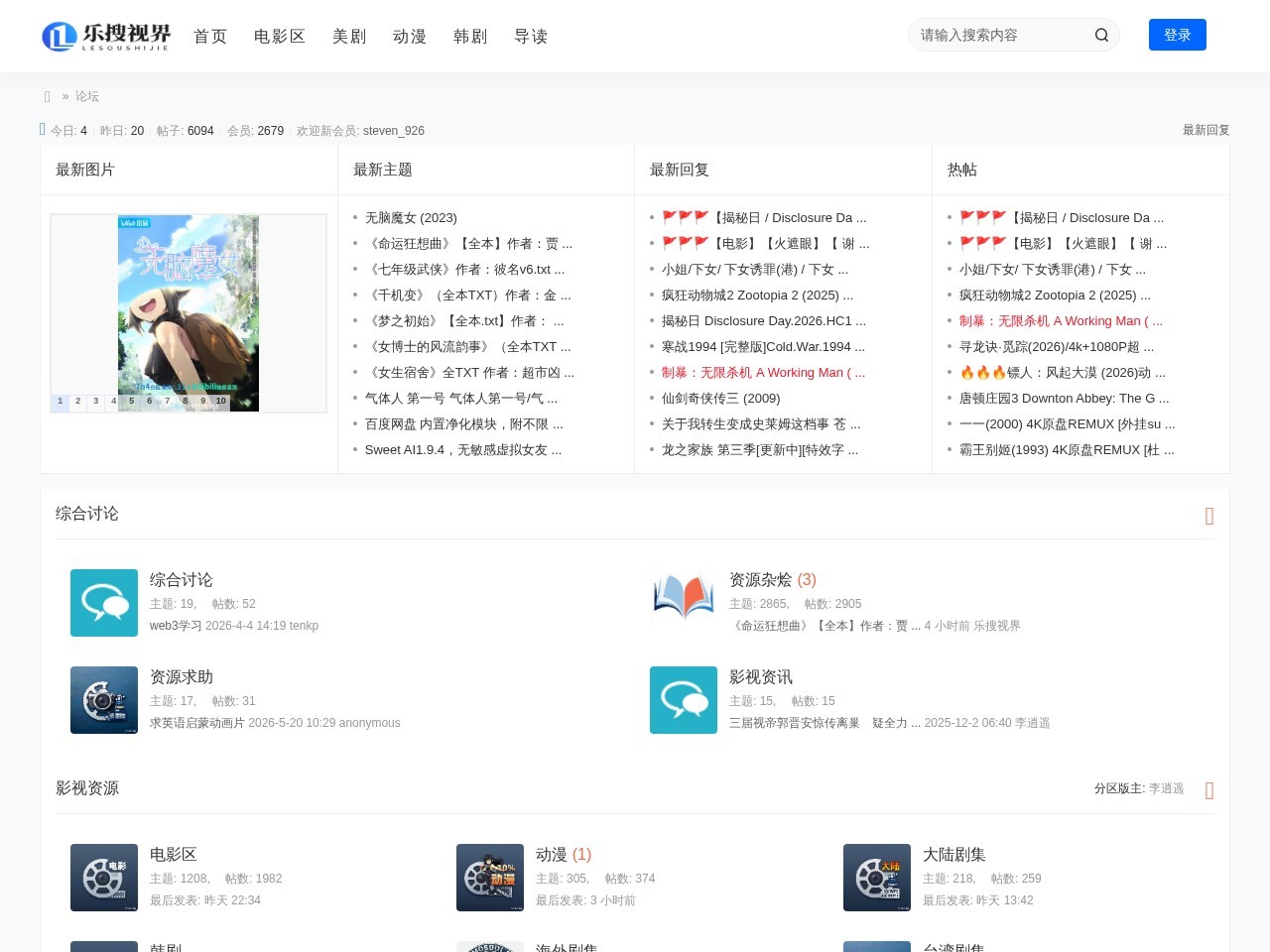The height and width of the screenshot is (952, 1270).
Task: Click the breadcrumb home icon
Action: click(x=47, y=96)
